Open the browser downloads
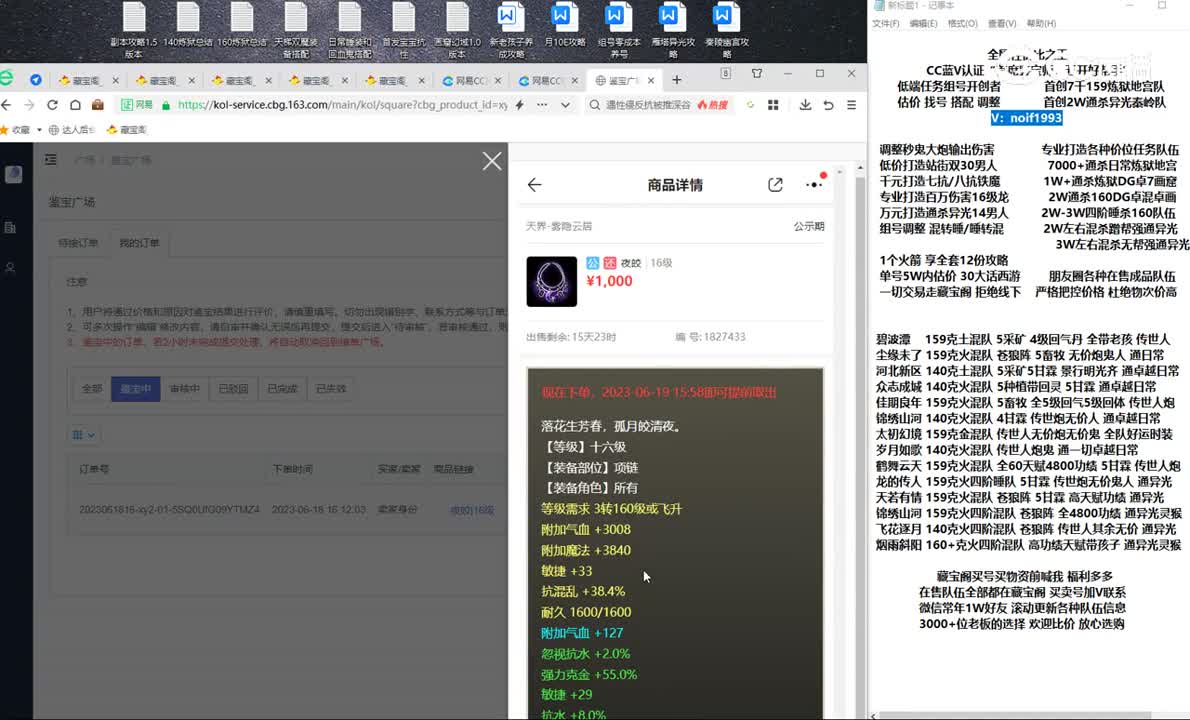Screen dimensions: 1190x720 (805, 105)
